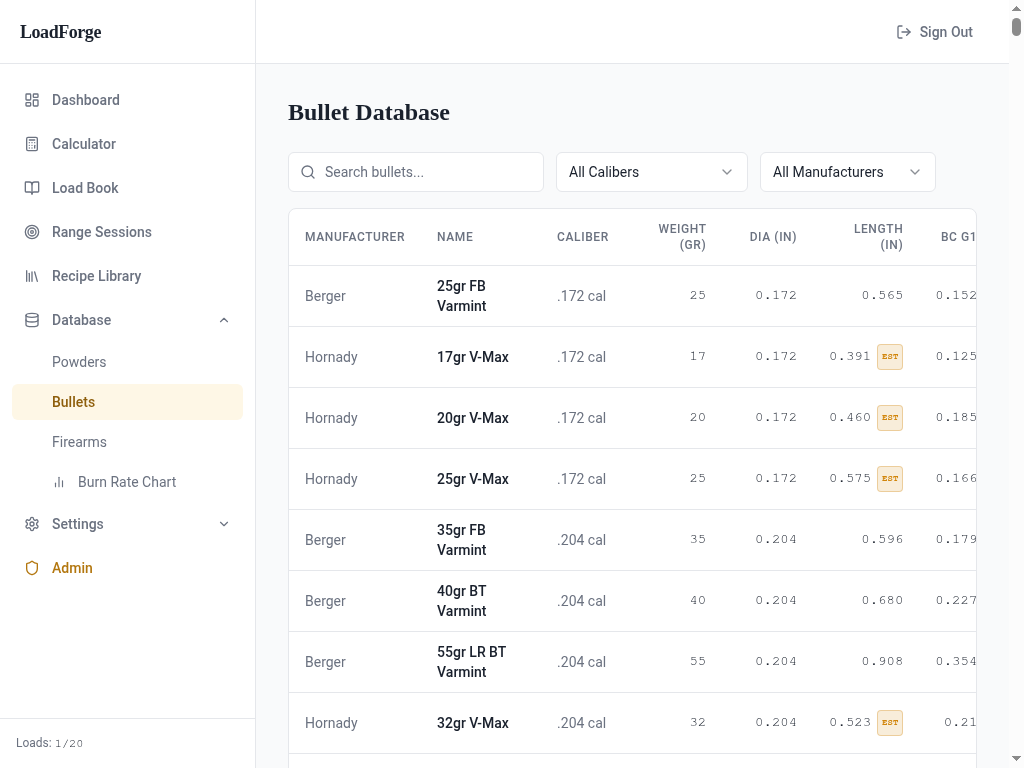The width and height of the screenshot is (1024, 768).
Task: Go to Burn Rate Chart
Action: click(x=127, y=482)
